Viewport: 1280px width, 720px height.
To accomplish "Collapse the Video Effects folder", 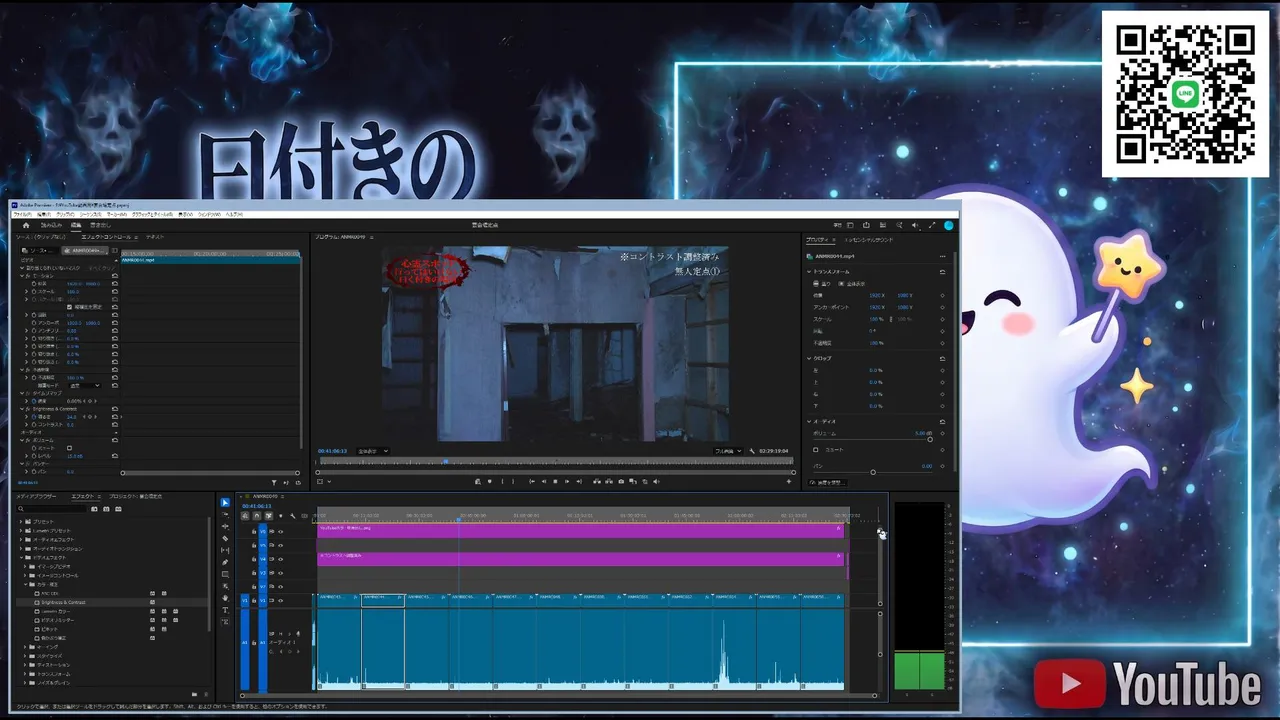I will 21,558.
